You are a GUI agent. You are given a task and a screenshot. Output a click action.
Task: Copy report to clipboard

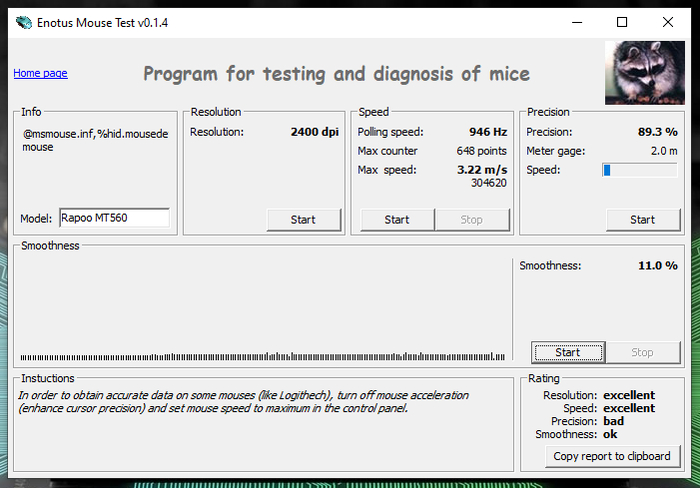pos(612,456)
